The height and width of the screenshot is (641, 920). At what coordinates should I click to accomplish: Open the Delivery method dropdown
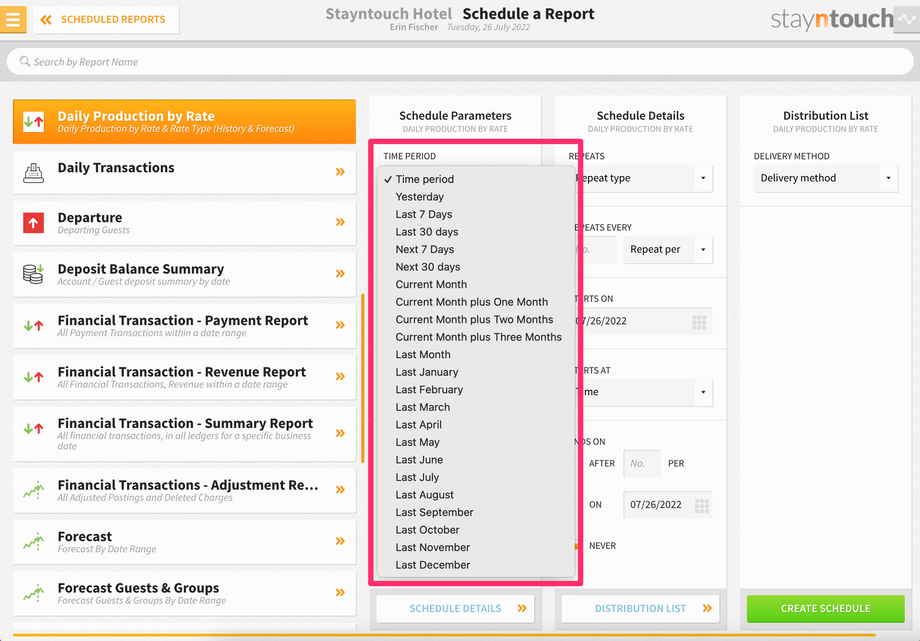826,178
